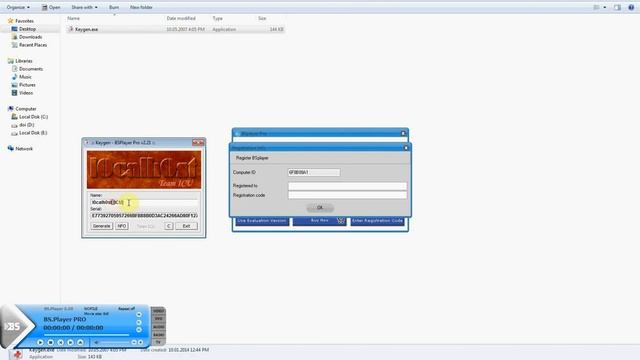640x360 pixels.
Task: Select Recent Places in the navigation pane
Action: (x=29, y=45)
